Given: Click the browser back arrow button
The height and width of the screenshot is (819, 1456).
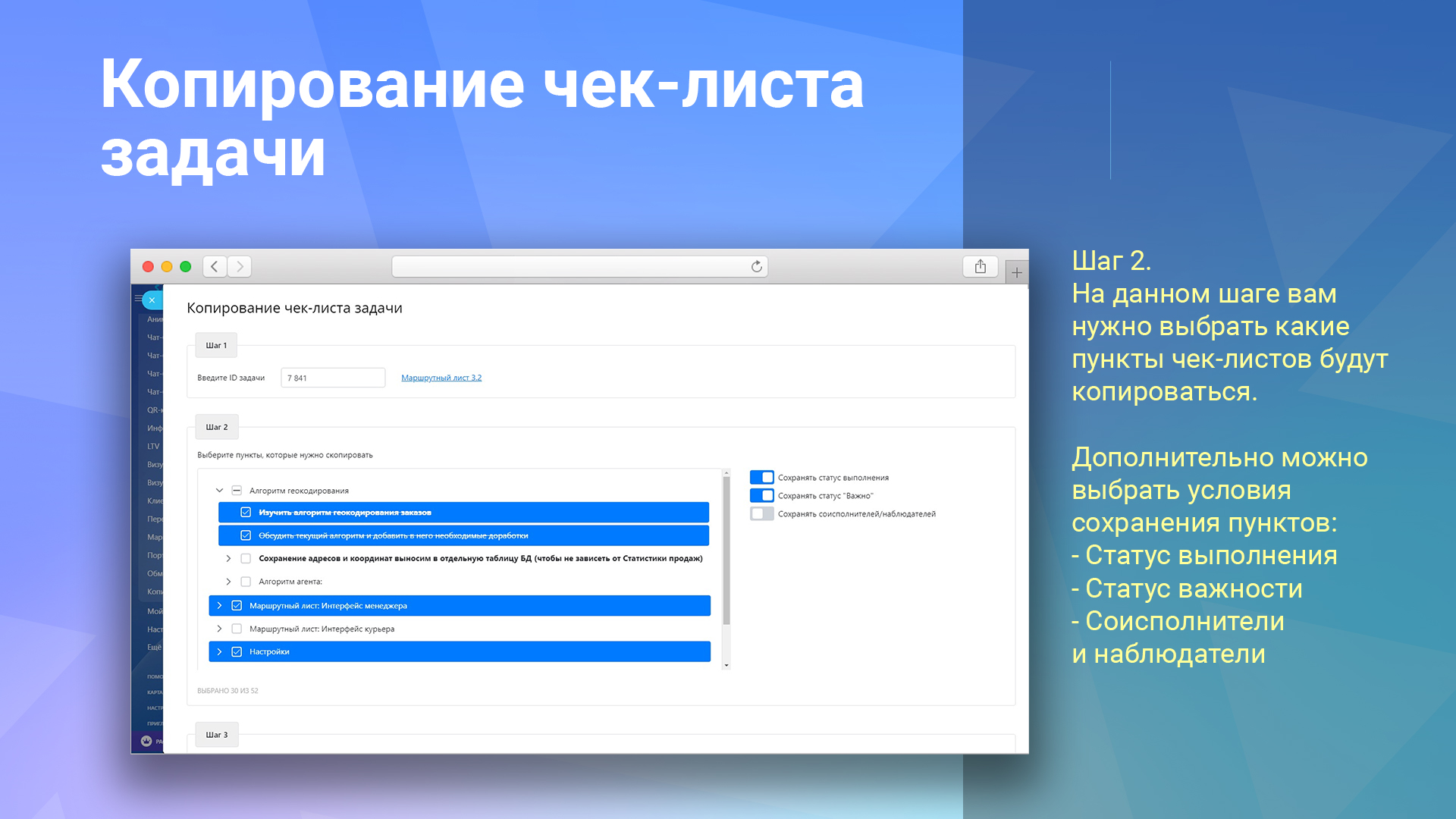Looking at the screenshot, I should pyautogui.click(x=215, y=266).
